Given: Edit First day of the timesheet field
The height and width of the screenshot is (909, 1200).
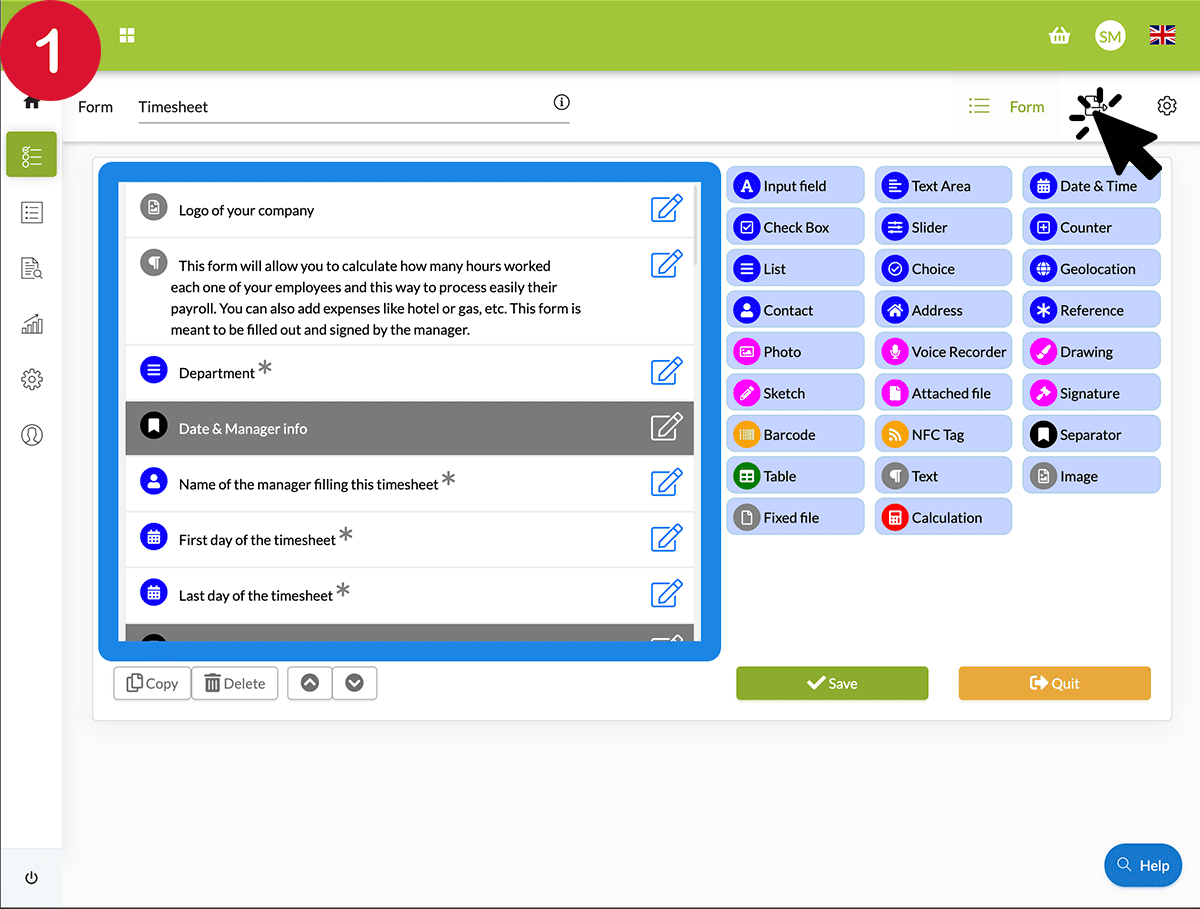Looking at the screenshot, I should (x=667, y=538).
